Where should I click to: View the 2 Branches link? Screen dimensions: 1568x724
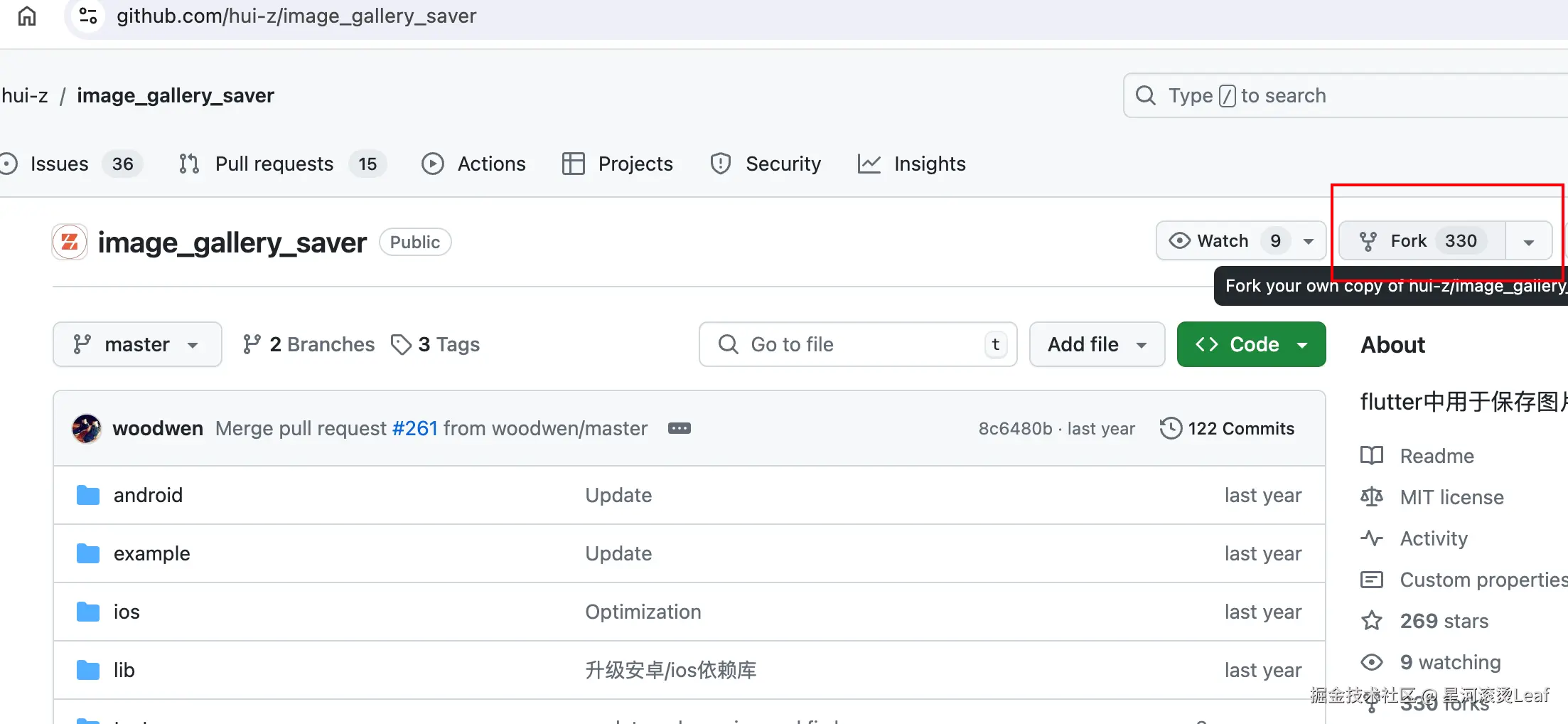pyautogui.click(x=308, y=344)
